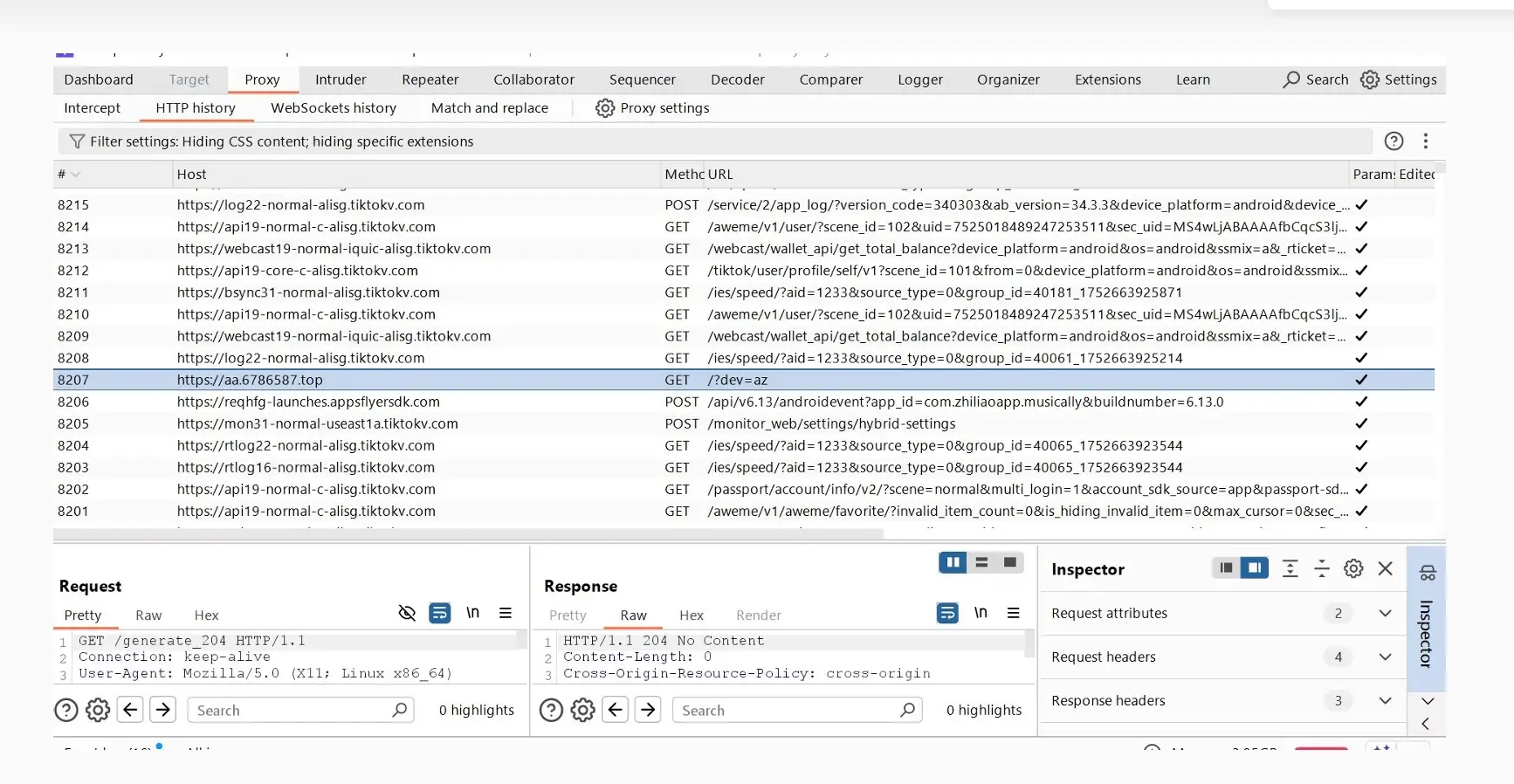Switch Response view to Render
This screenshot has height=784, width=1514.
(759, 616)
